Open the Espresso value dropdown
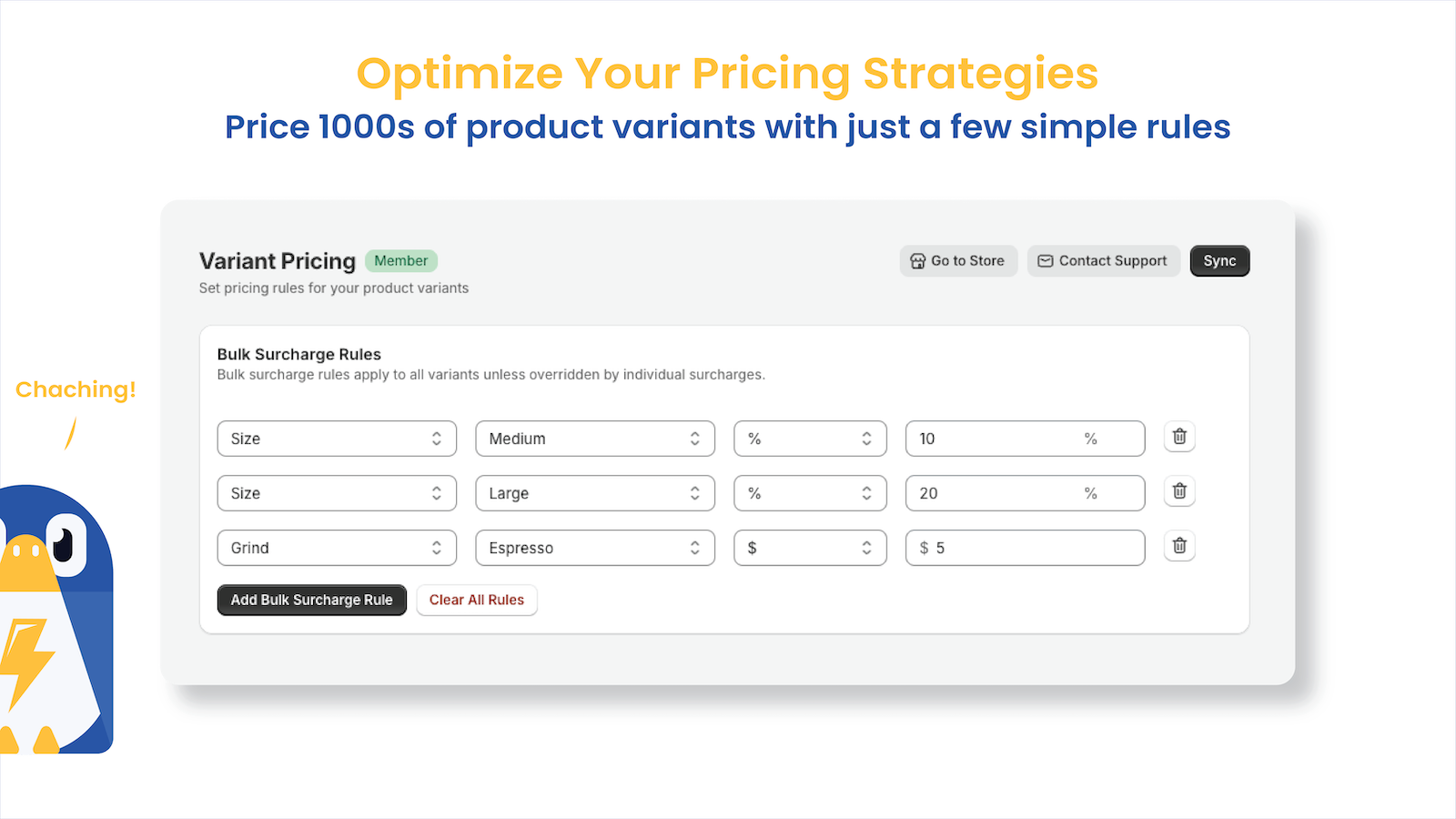Image resolution: width=1456 pixels, height=819 pixels. (x=595, y=548)
